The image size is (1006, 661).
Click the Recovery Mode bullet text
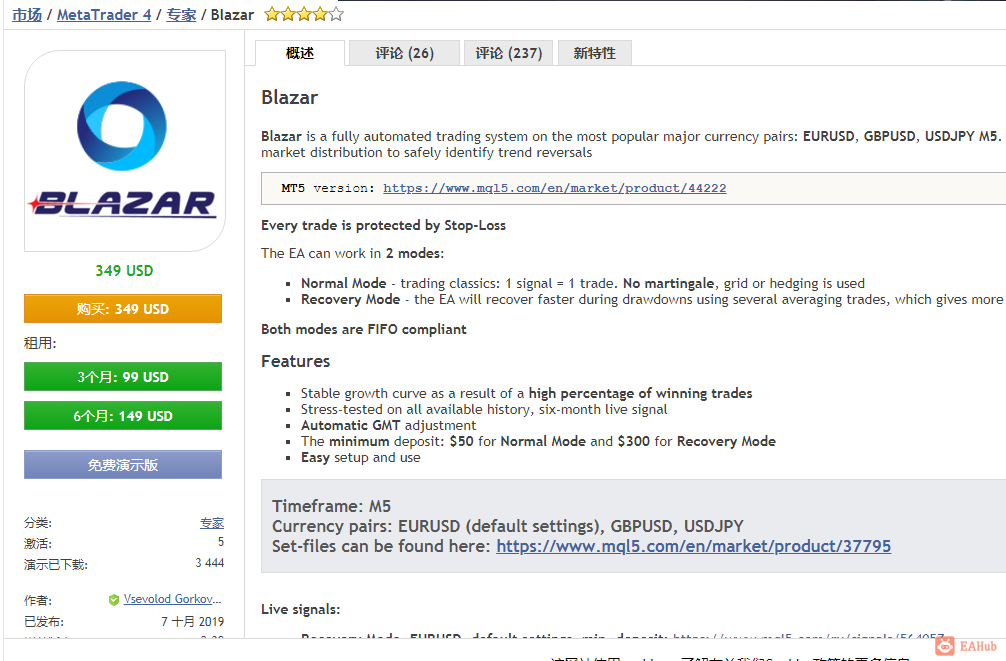click(652, 299)
